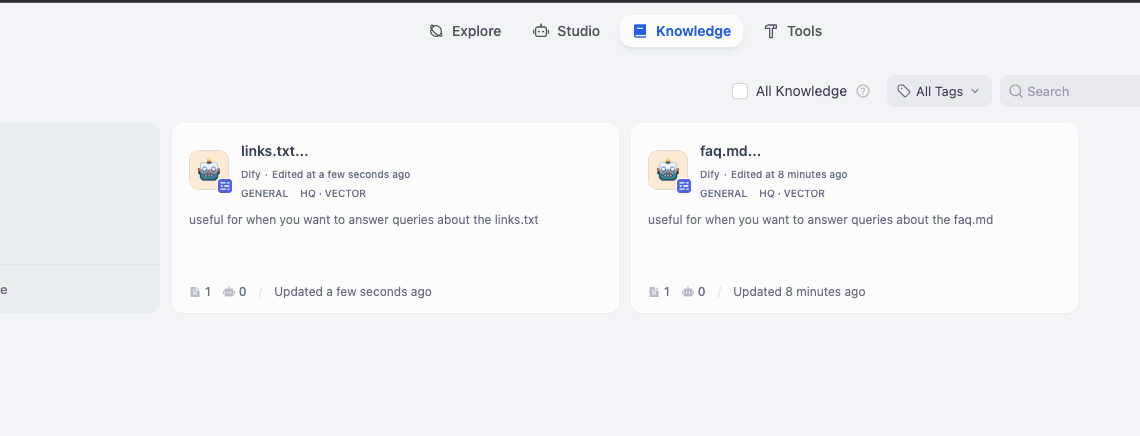
Task: Click the Tools hammer icon
Action: click(x=771, y=31)
